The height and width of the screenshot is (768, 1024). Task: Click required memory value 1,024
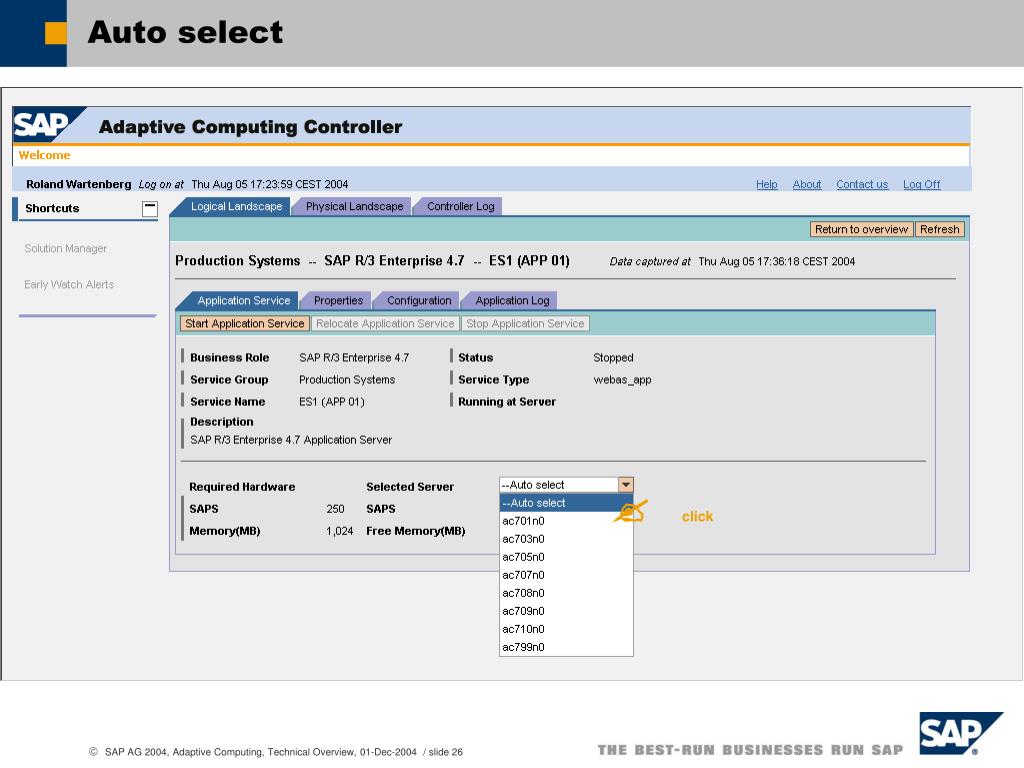point(340,531)
